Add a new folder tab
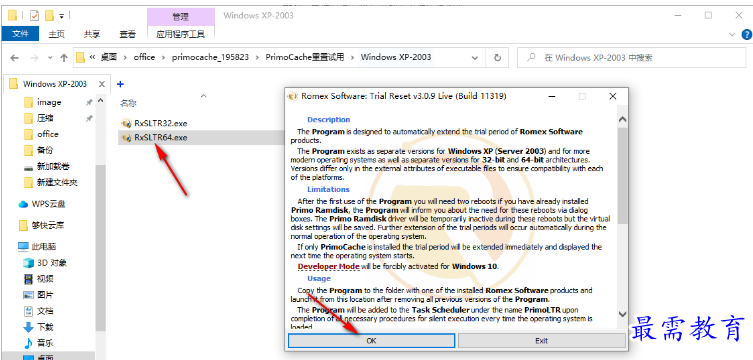 [121, 84]
